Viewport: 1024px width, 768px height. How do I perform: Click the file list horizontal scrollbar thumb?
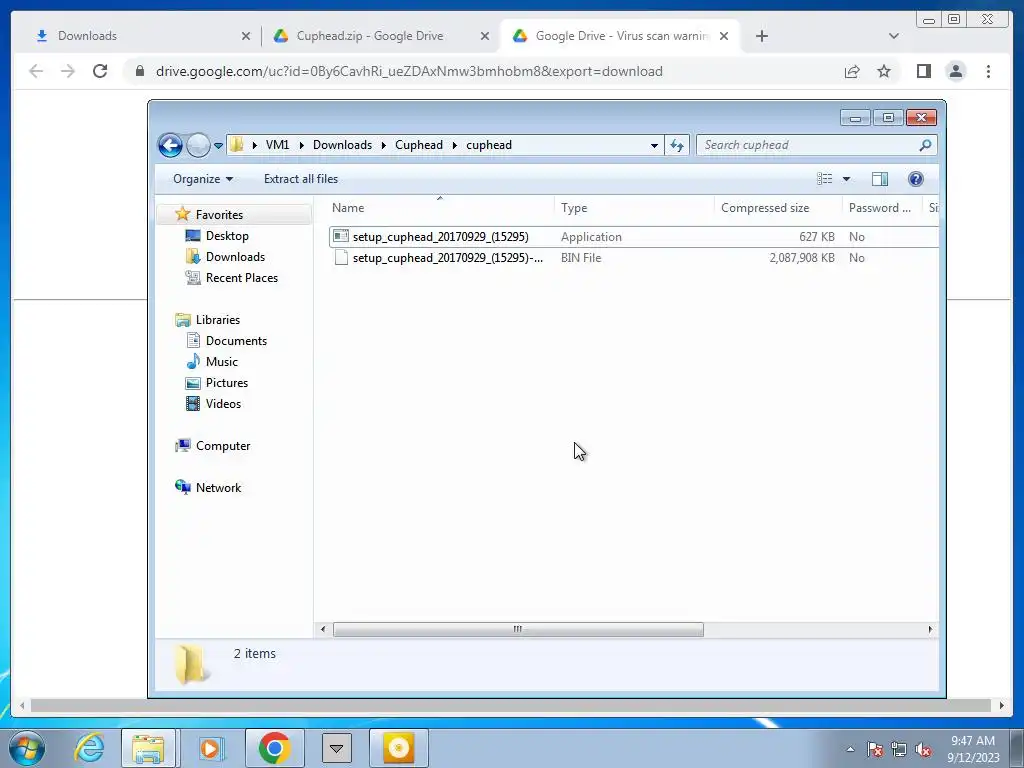point(518,630)
